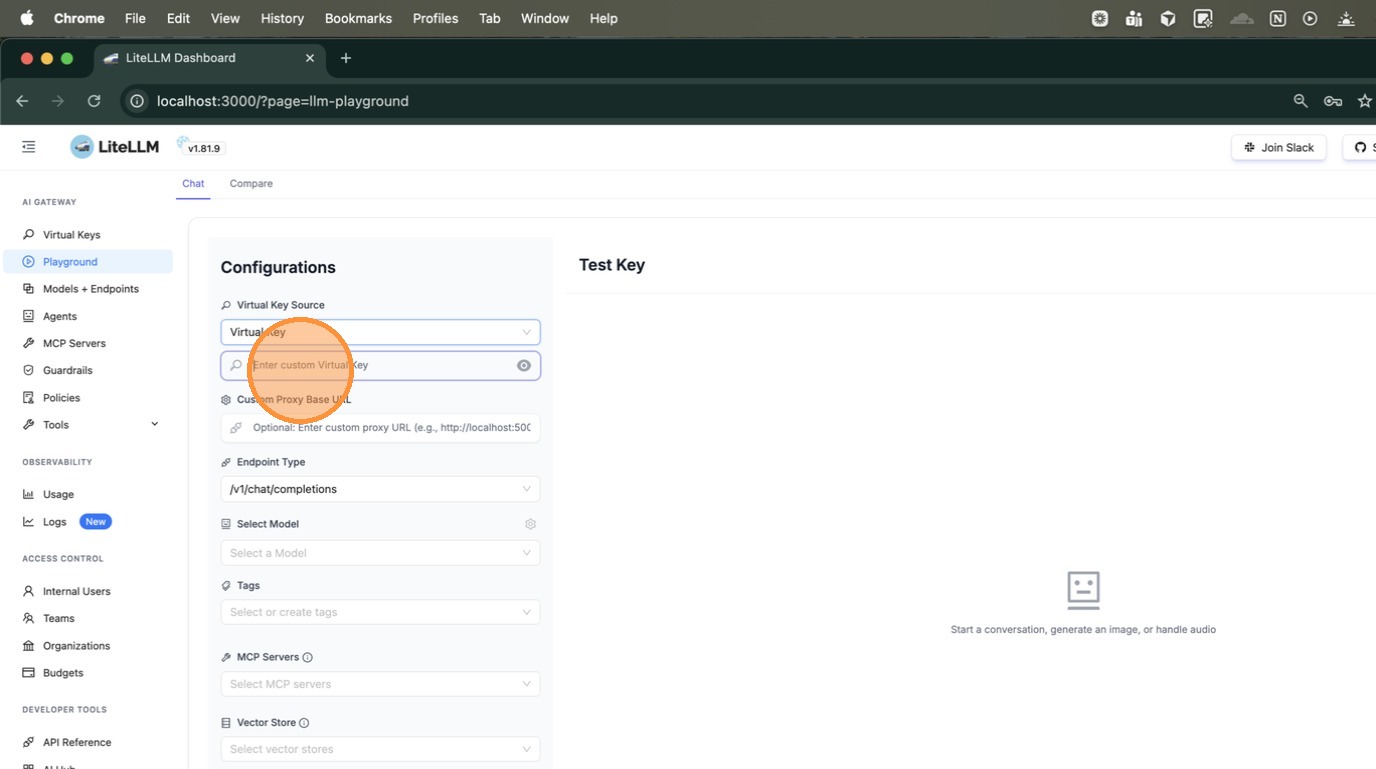Collapse the sidebar with the hamburger icon
Image resolution: width=1376 pixels, height=769 pixels.
point(28,147)
